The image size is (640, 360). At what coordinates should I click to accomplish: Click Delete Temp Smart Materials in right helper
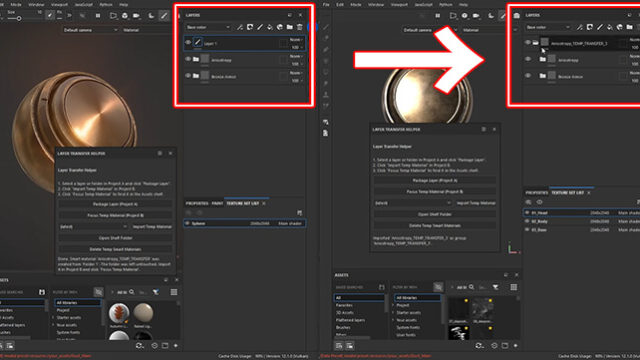coord(435,225)
